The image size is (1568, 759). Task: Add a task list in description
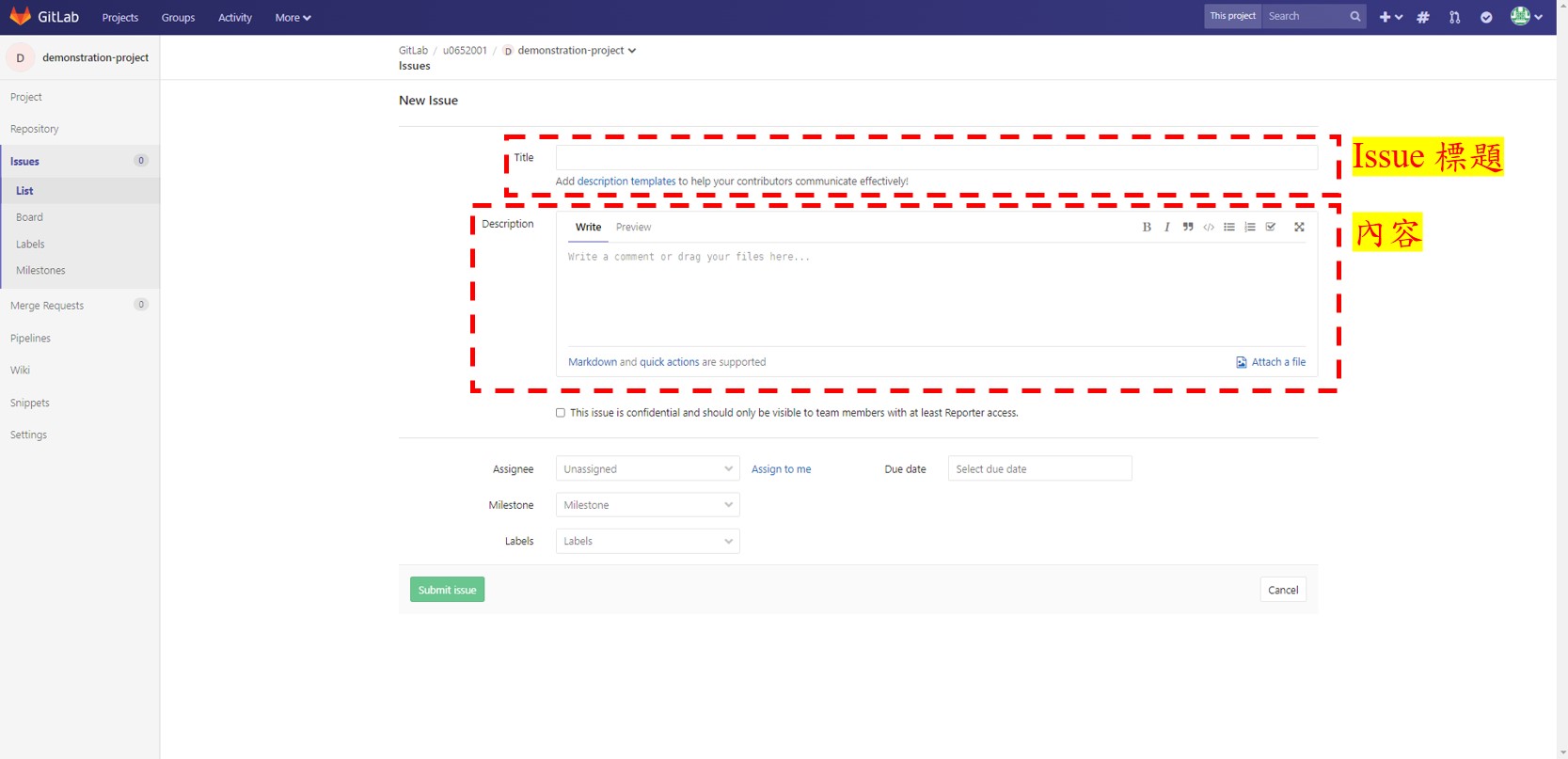1271,227
